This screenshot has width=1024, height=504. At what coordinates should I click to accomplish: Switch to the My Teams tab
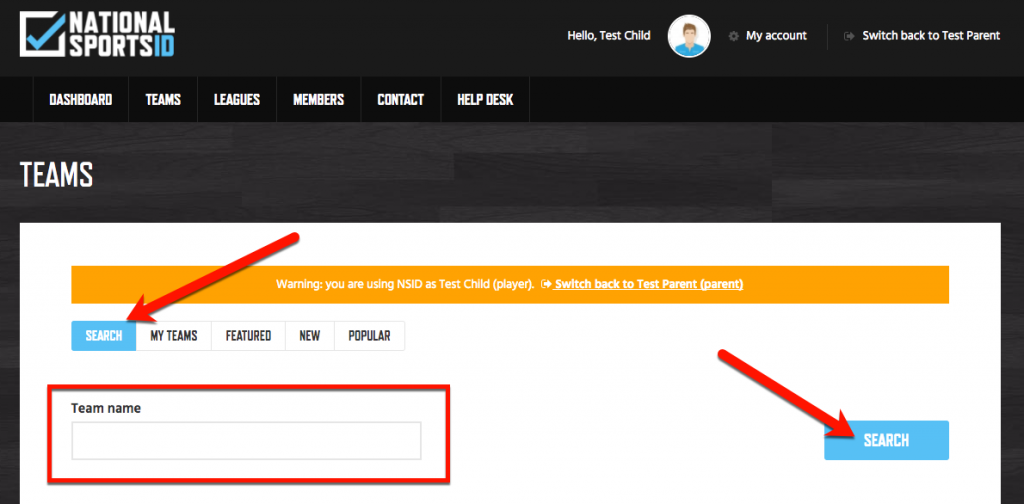tap(174, 336)
